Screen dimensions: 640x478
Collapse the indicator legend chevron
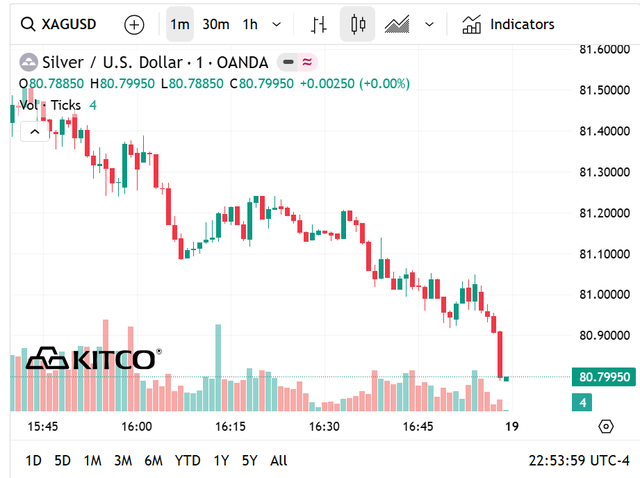click(x=34, y=130)
